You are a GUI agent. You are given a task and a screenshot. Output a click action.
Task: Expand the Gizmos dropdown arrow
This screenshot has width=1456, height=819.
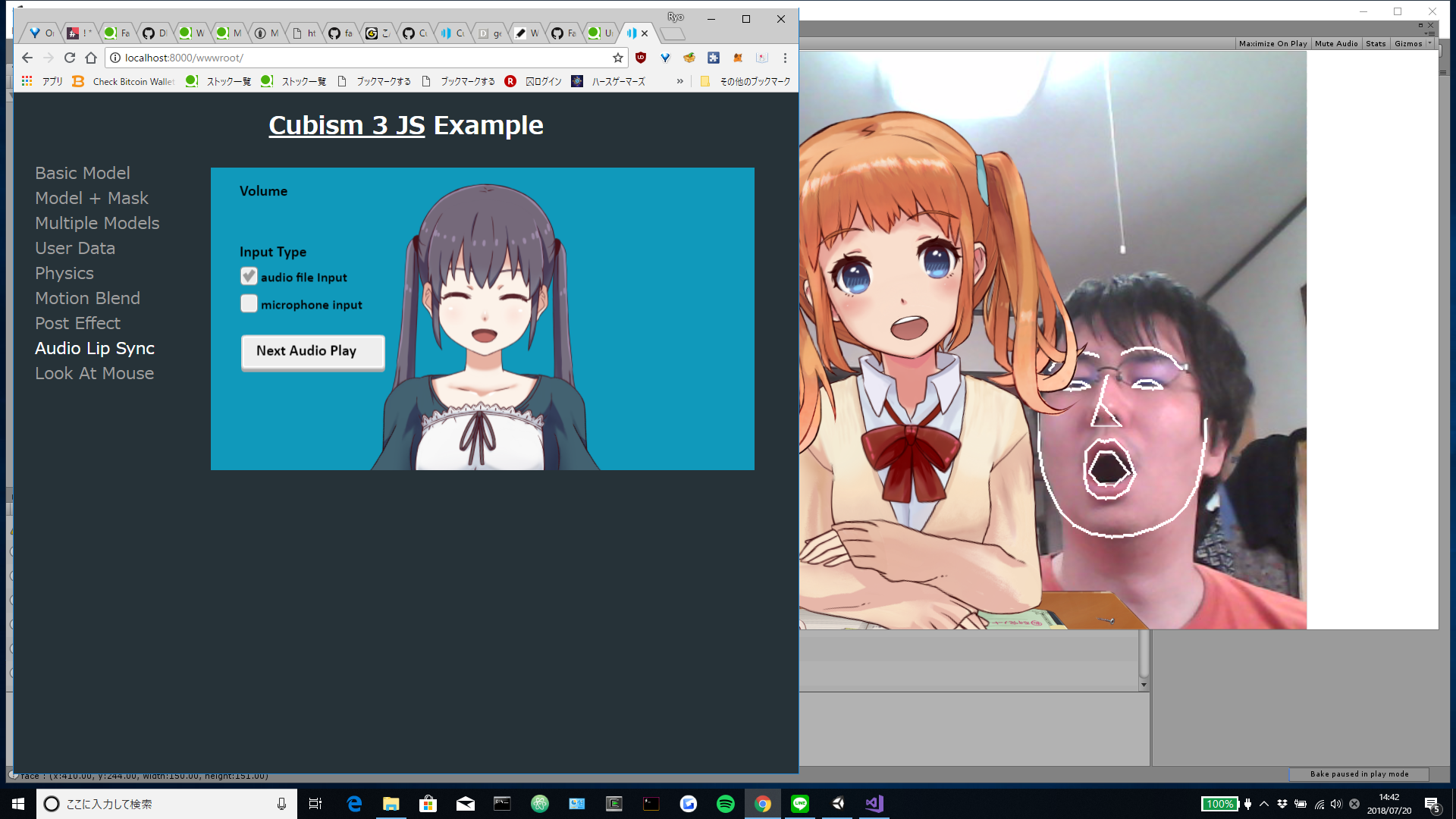click(1429, 43)
